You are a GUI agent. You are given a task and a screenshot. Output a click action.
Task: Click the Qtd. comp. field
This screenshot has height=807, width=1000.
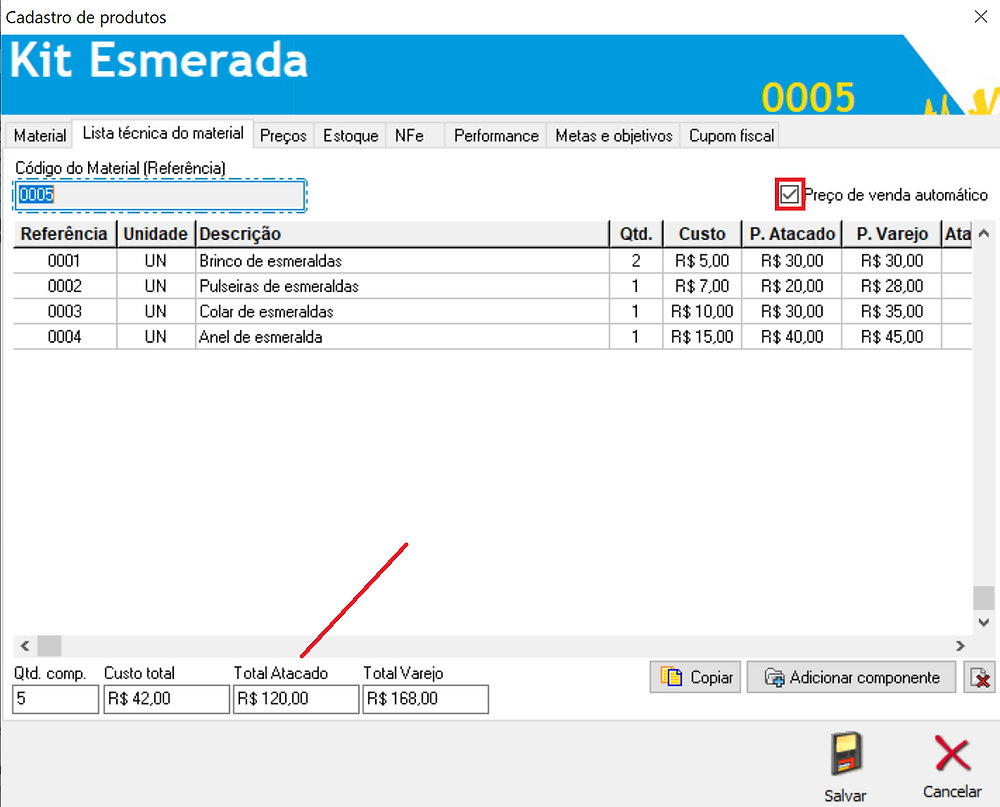coord(55,699)
